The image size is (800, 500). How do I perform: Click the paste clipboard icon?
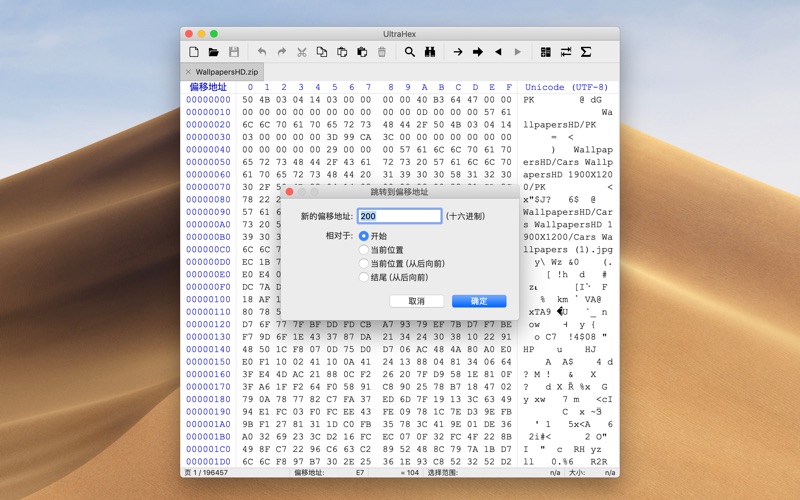pos(342,52)
